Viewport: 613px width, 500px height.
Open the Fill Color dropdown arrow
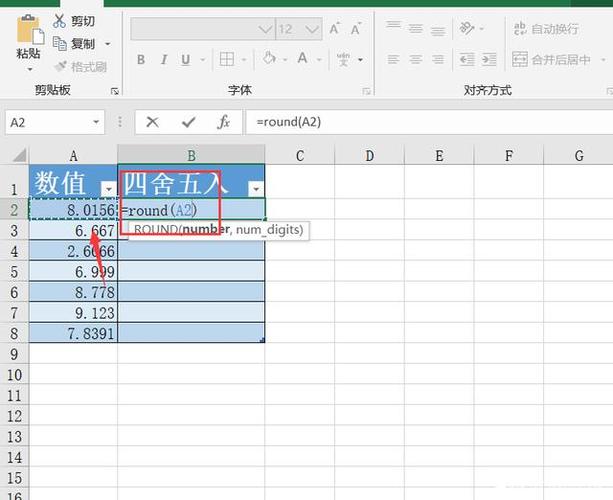point(285,60)
